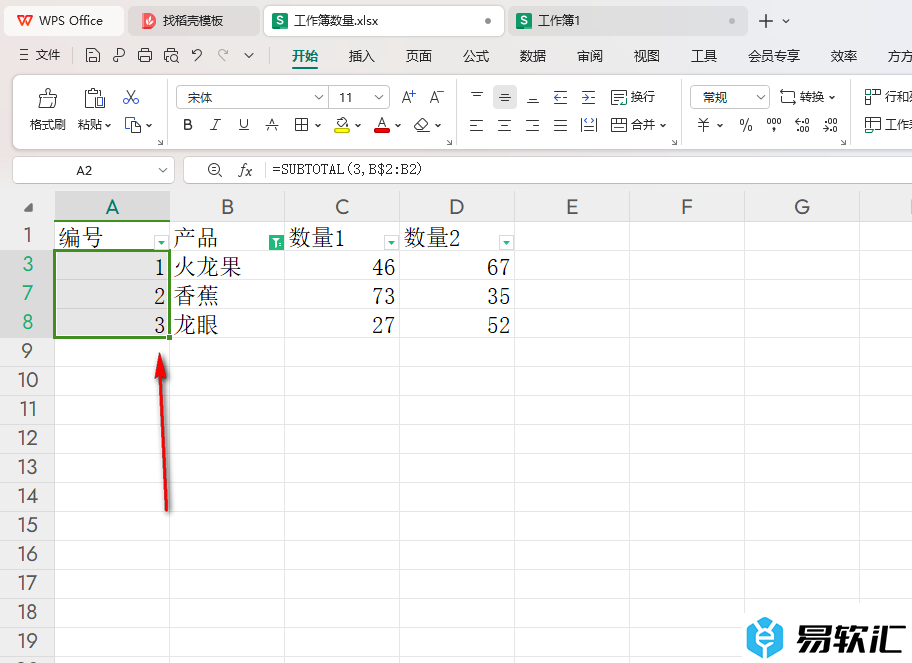The height and width of the screenshot is (663, 912).
Task: Click the new tab plus button
Action: (765, 21)
